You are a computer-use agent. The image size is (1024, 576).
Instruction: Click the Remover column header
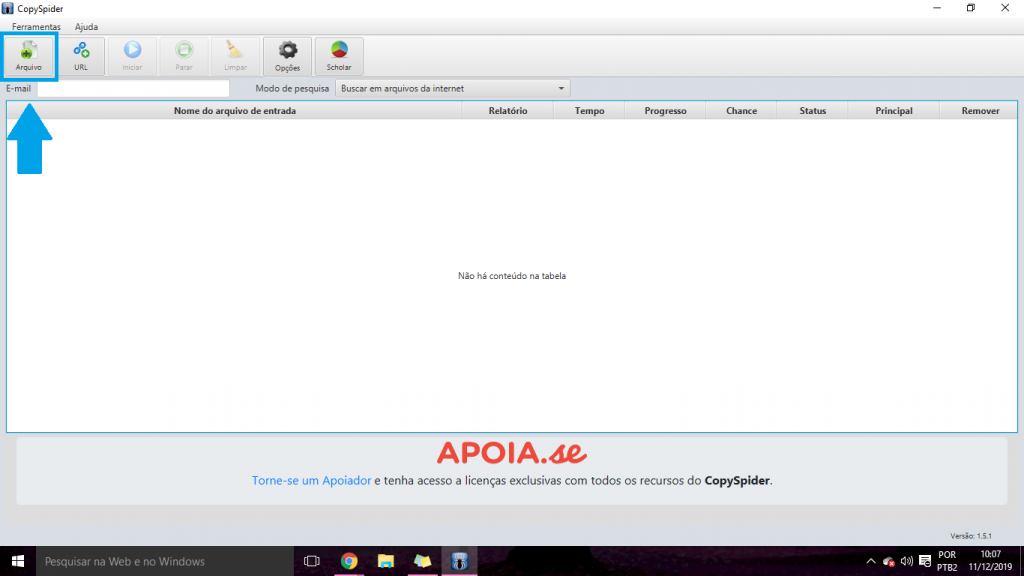pyautogui.click(x=980, y=111)
